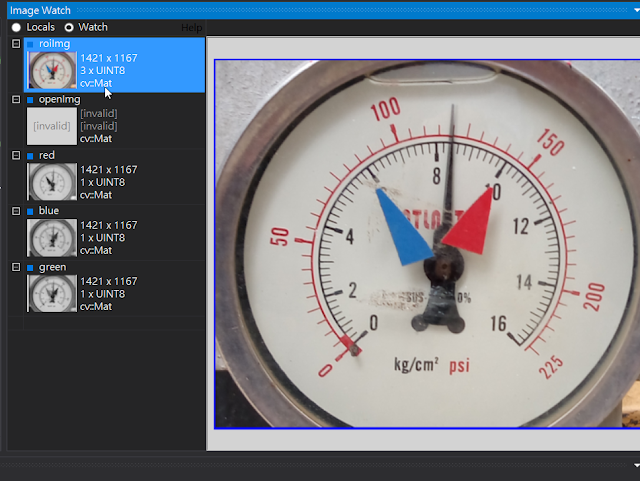Click the '3 x UINT8' text of roiImg
The height and width of the screenshot is (481, 640).
tap(102, 71)
